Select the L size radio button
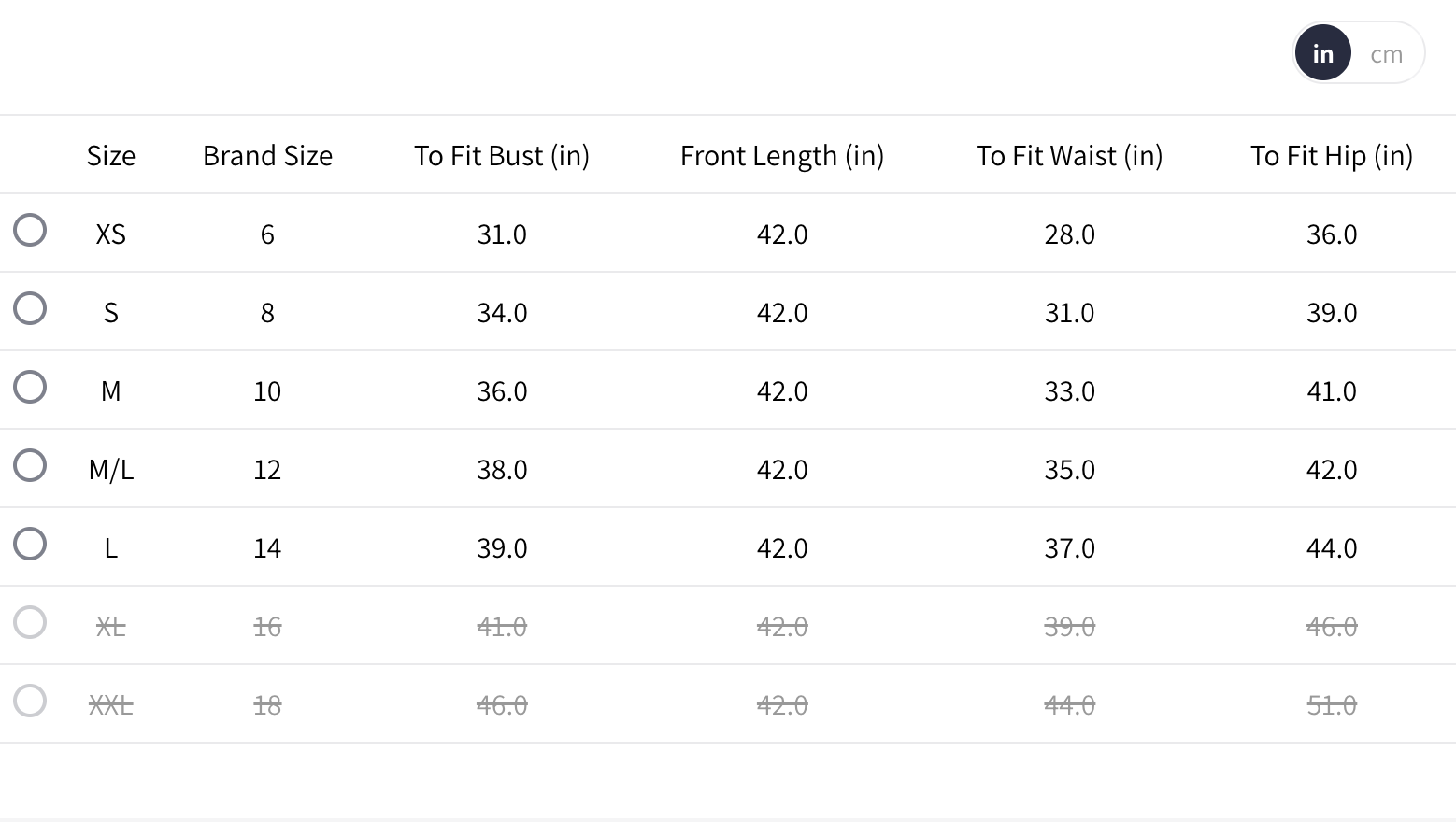 [30, 544]
